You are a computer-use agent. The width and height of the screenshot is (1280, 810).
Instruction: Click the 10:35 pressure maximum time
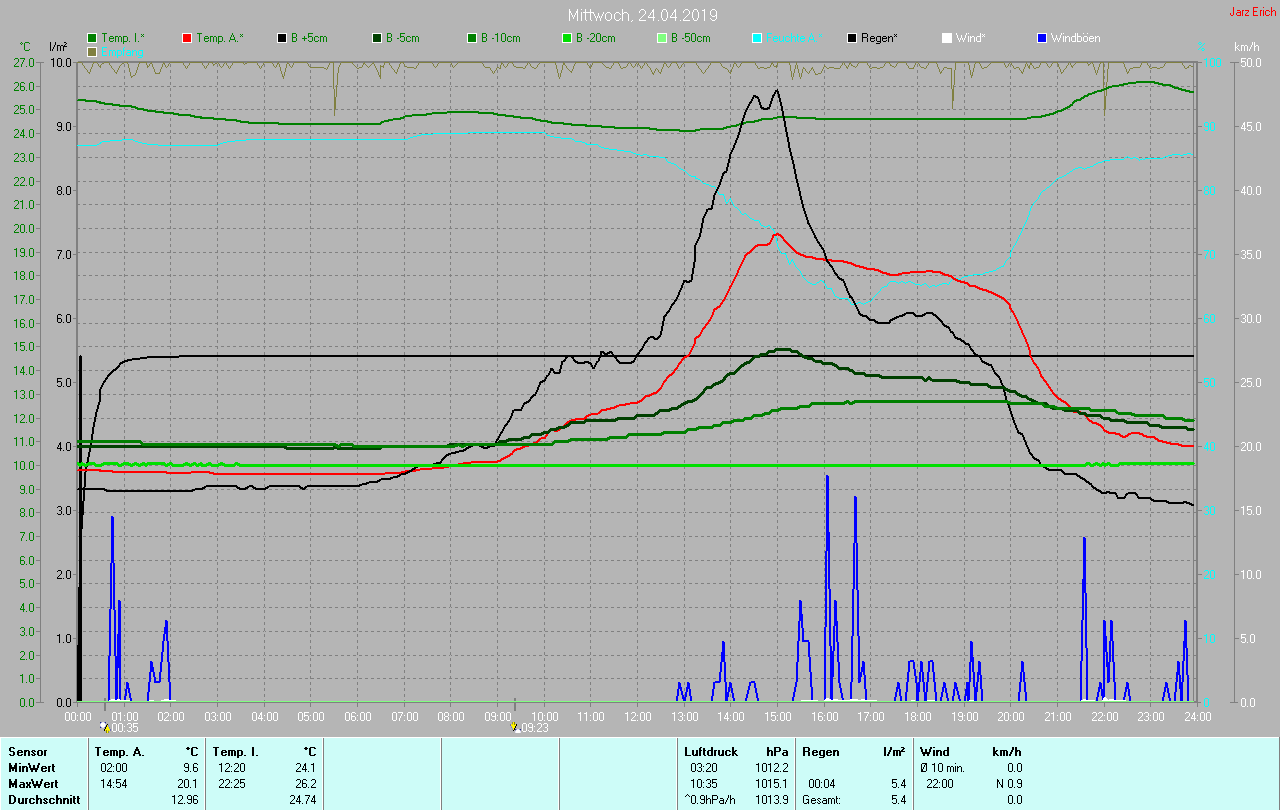click(703, 783)
